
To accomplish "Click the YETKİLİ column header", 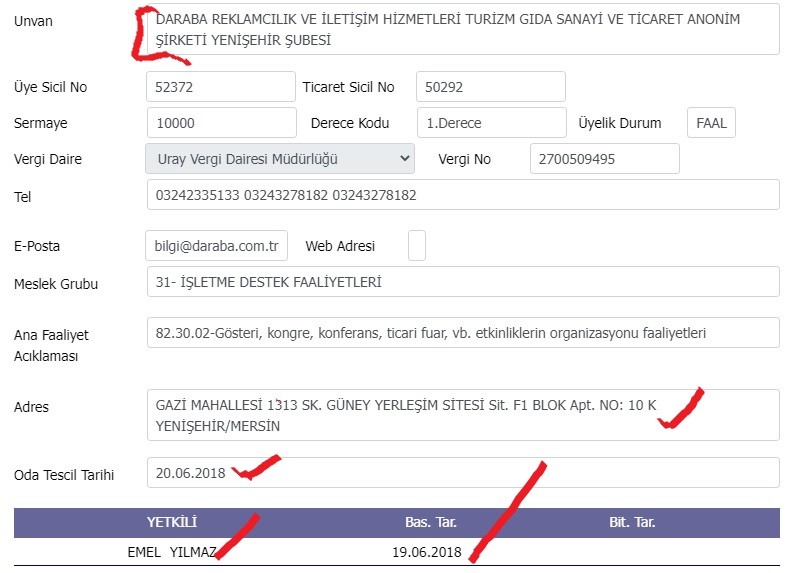I will click(172, 522).
